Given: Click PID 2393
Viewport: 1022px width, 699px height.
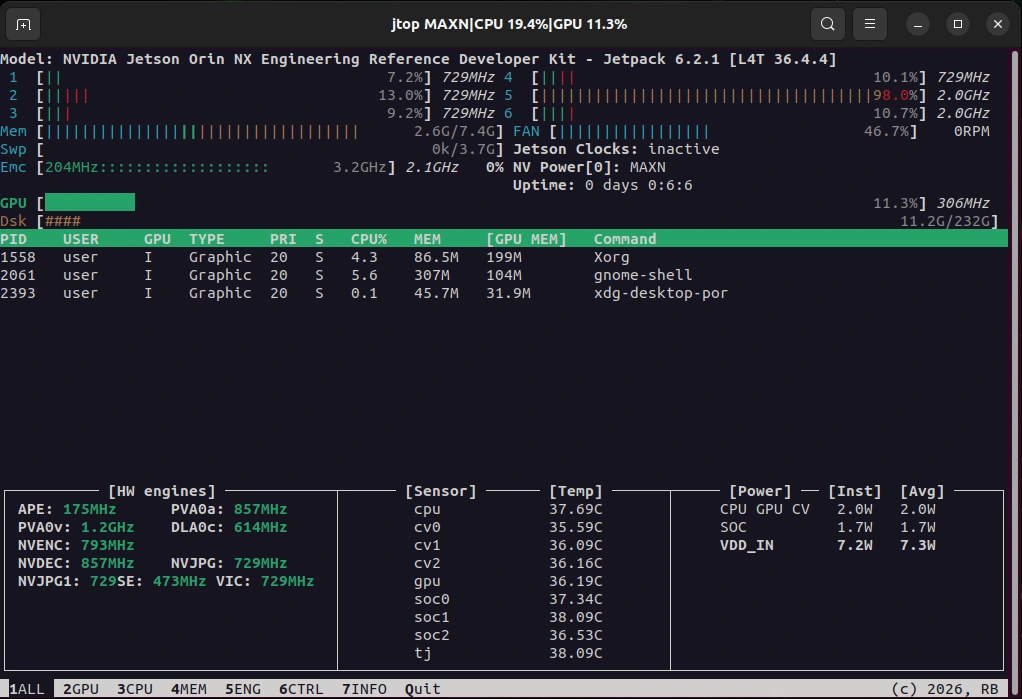Looking at the screenshot, I should (x=18, y=293).
